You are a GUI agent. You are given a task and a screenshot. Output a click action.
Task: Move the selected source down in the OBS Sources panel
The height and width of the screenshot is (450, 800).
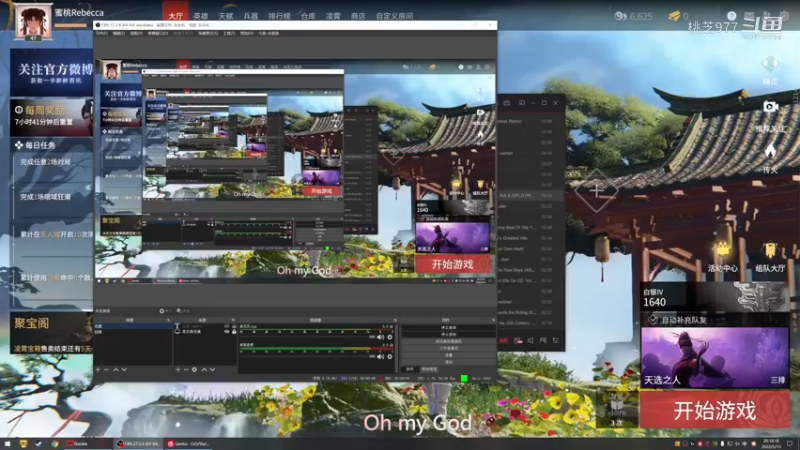[x=212, y=369]
